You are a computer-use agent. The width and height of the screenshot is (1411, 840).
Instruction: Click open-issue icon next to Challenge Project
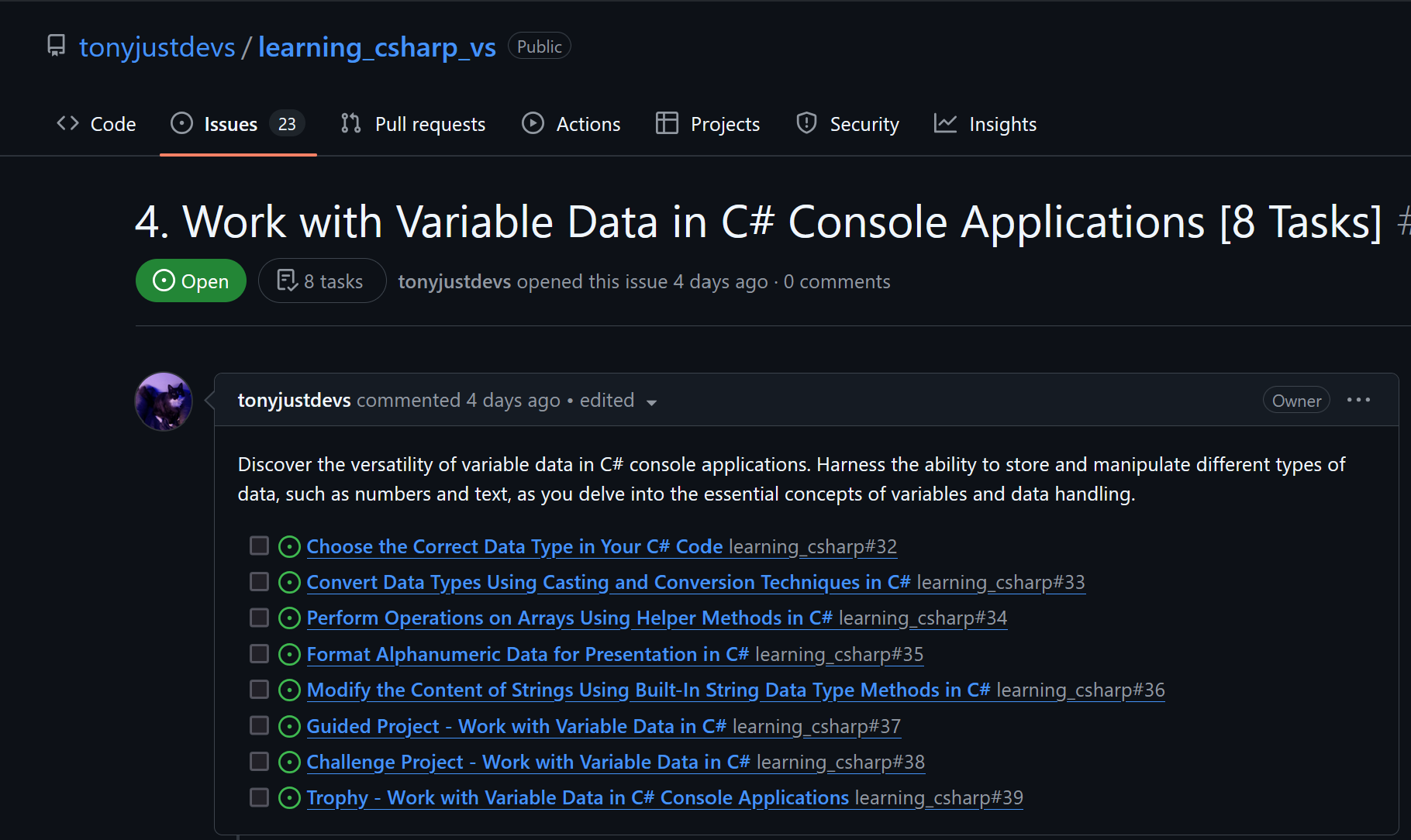pos(289,762)
